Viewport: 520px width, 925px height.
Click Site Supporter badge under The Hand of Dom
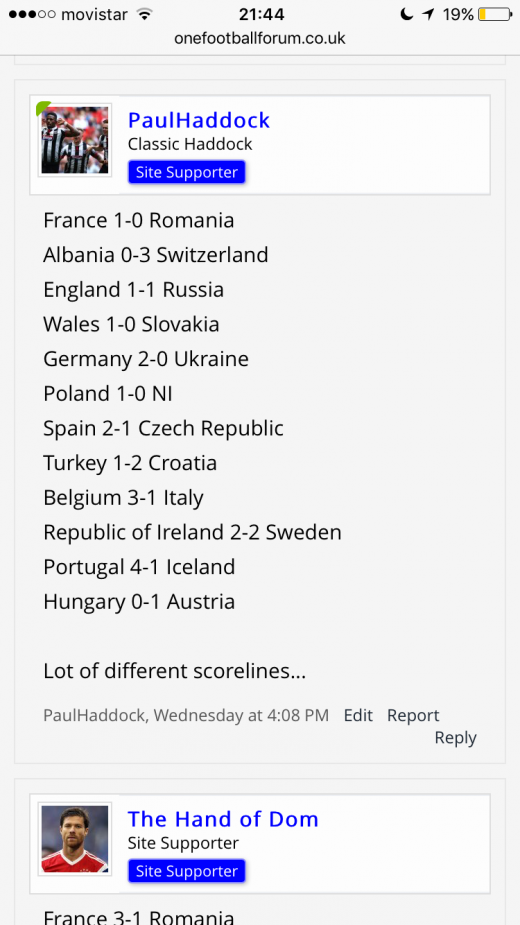(x=187, y=871)
